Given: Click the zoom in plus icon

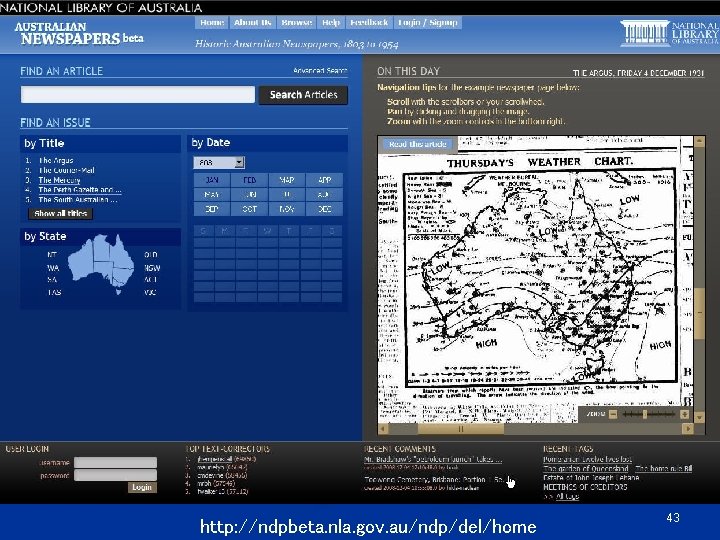Looking at the screenshot, I should [684, 414].
